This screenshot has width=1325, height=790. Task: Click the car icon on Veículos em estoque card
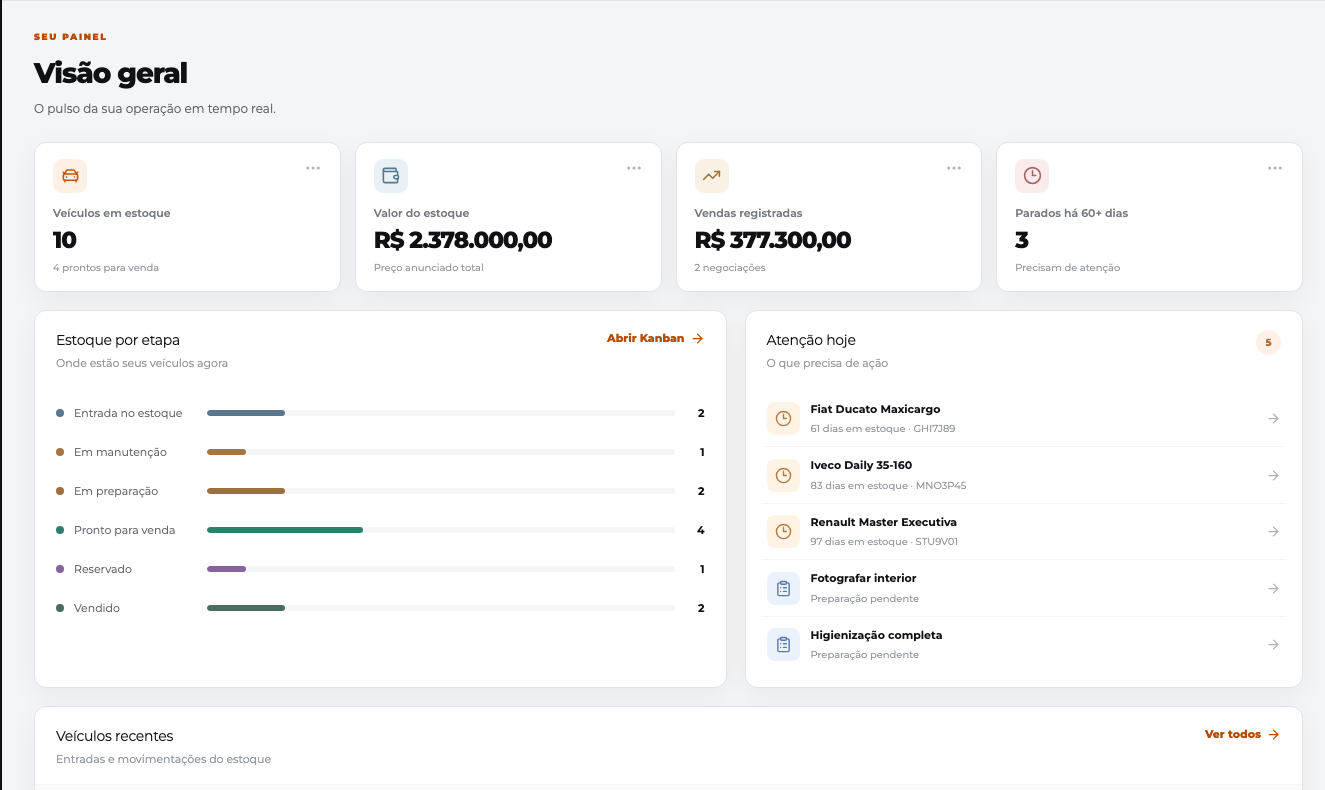(70, 176)
